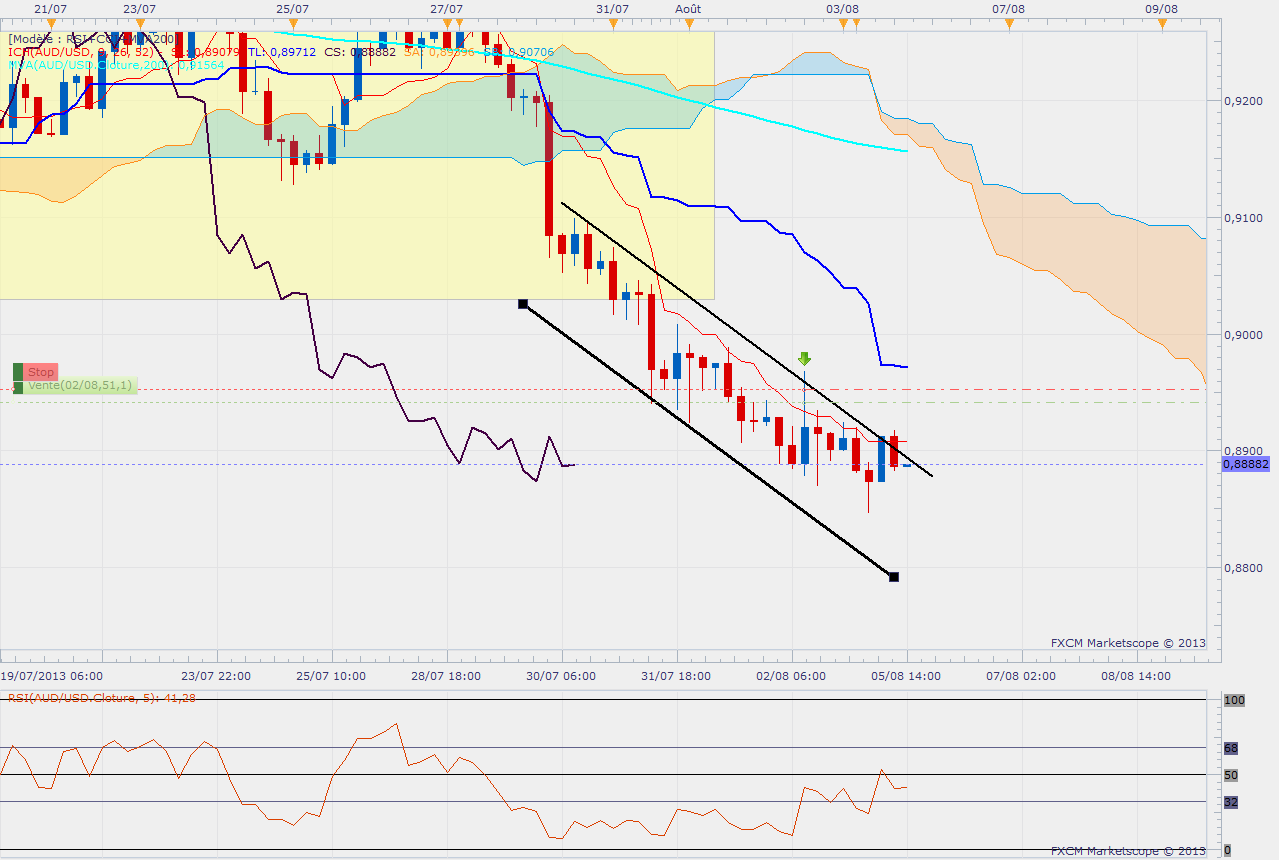Click the orange marker under 21/07

[51, 22]
